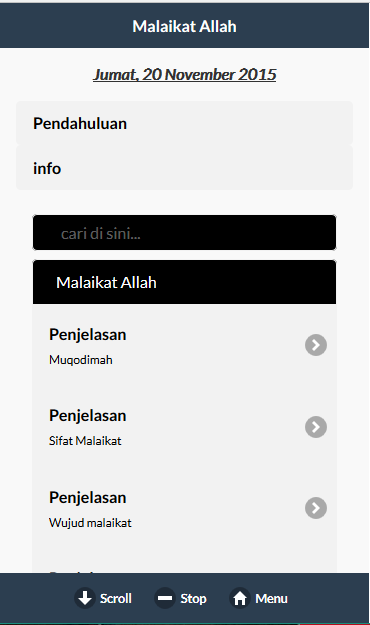Click the Stop minus icon
This screenshot has height=625, width=370.
pyautogui.click(x=165, y=598)
